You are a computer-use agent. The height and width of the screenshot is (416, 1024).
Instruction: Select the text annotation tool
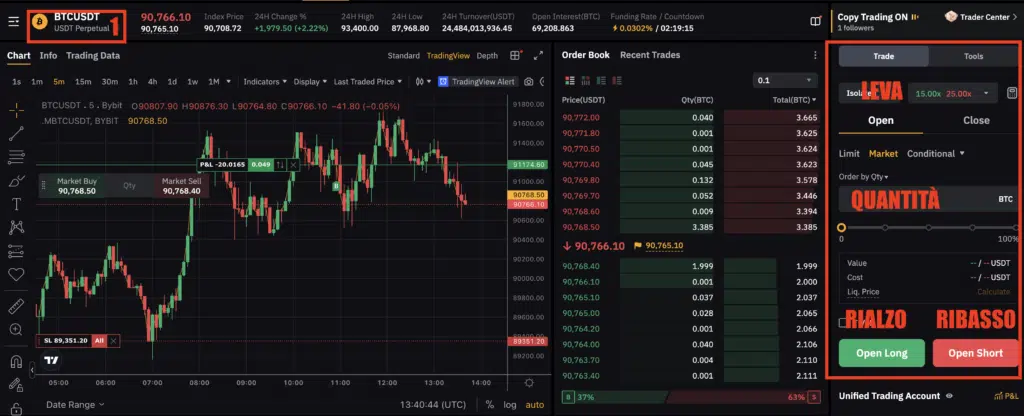(16, 204)
